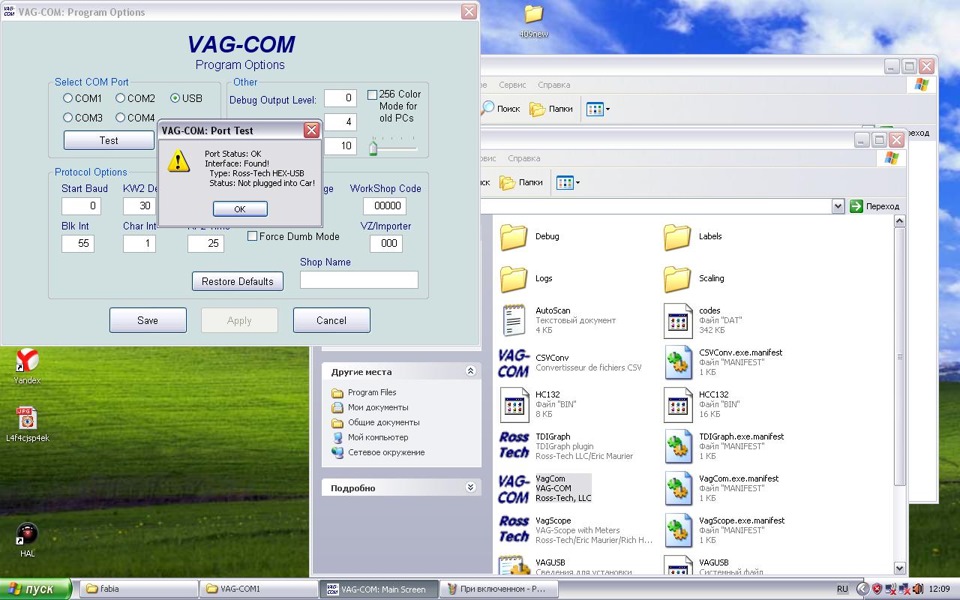Screen dimensions: 960x600
Task: Open the Logs folder icon
Action: coord(513,279)
